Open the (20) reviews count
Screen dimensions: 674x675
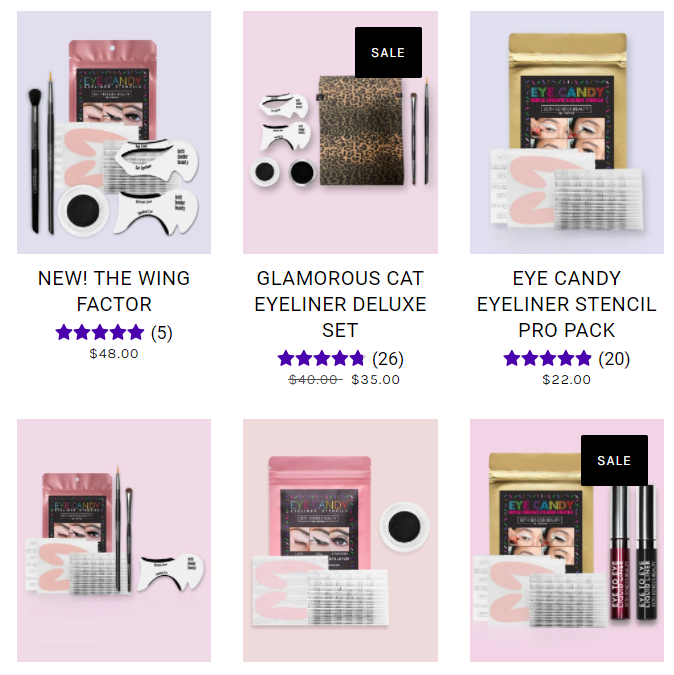(614, 359)
